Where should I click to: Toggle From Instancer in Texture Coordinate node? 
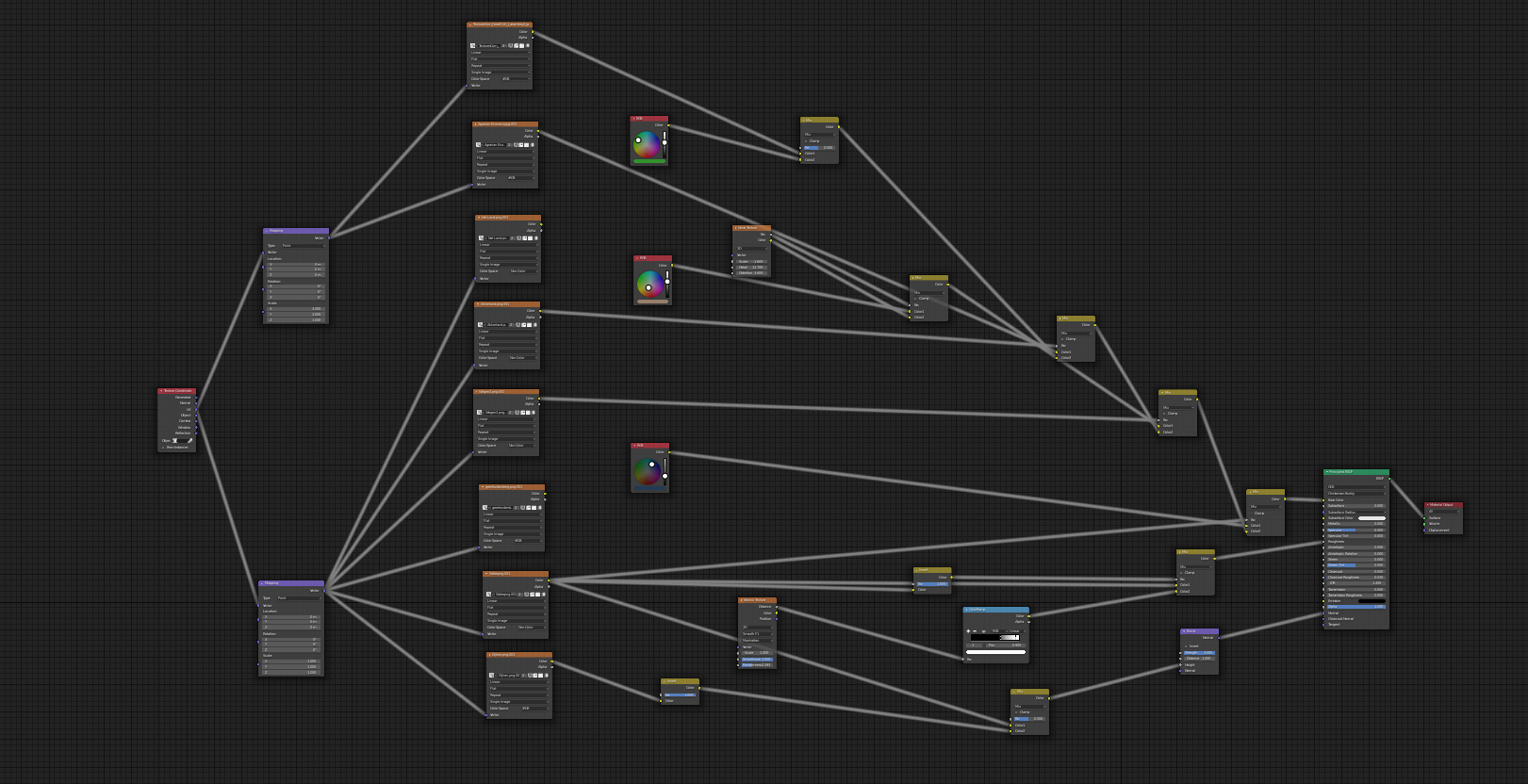163,447
